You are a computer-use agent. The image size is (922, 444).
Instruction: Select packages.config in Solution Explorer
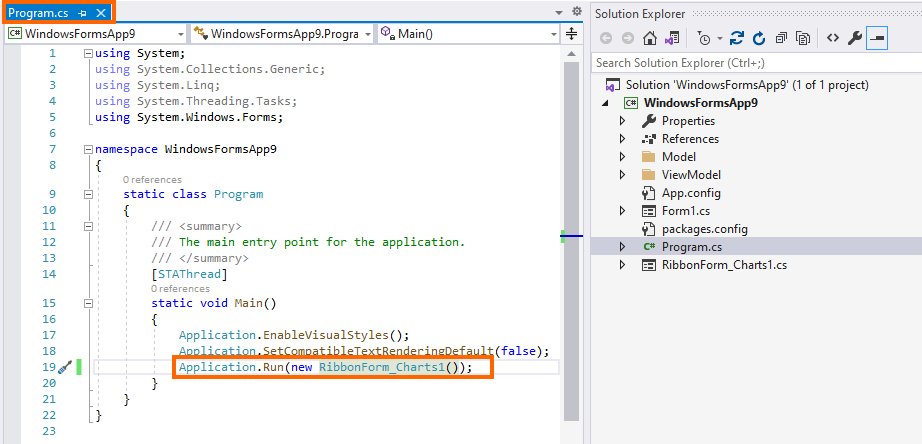[x=705, y=229]
